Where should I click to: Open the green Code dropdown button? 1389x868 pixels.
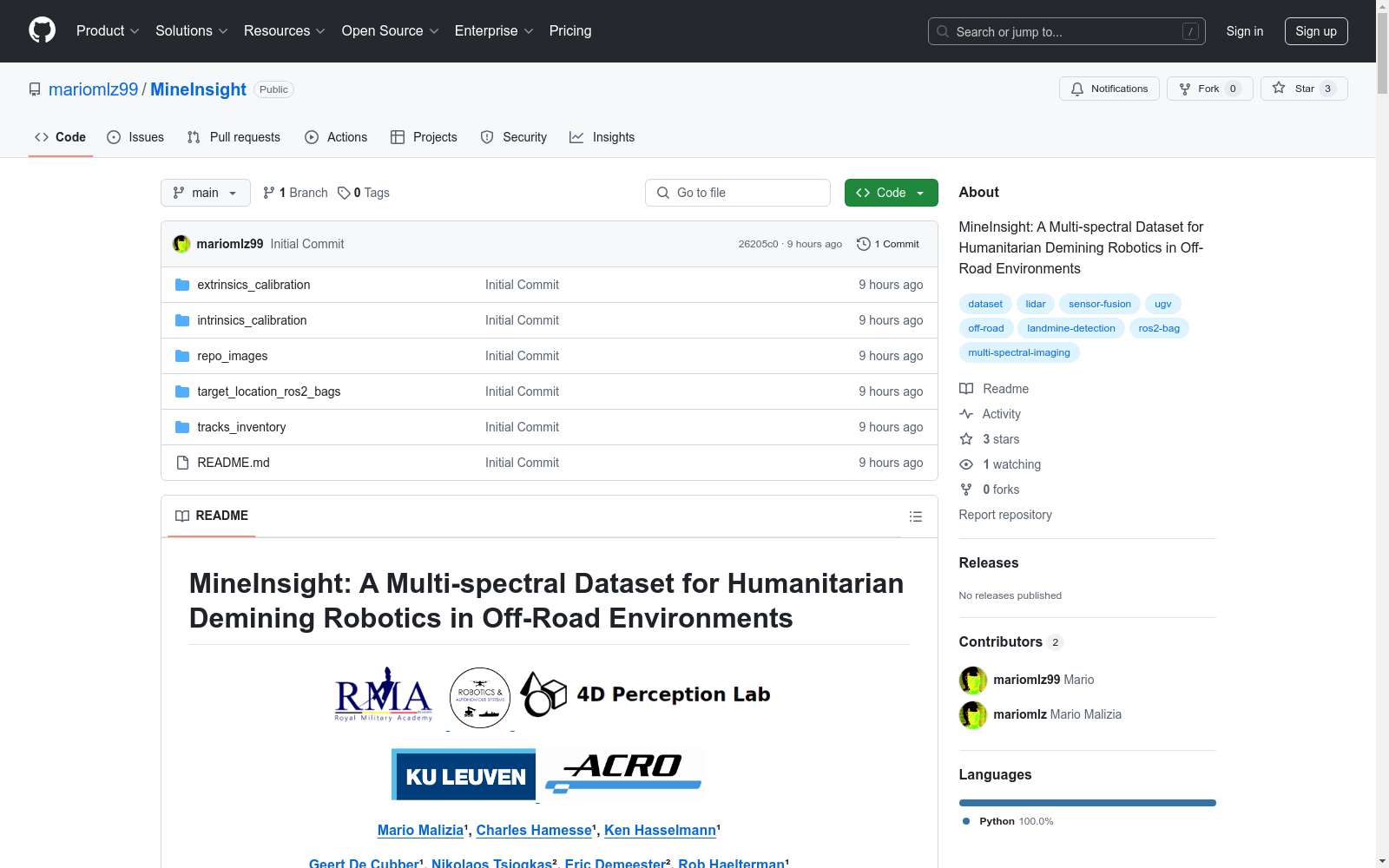coord(892,193)
